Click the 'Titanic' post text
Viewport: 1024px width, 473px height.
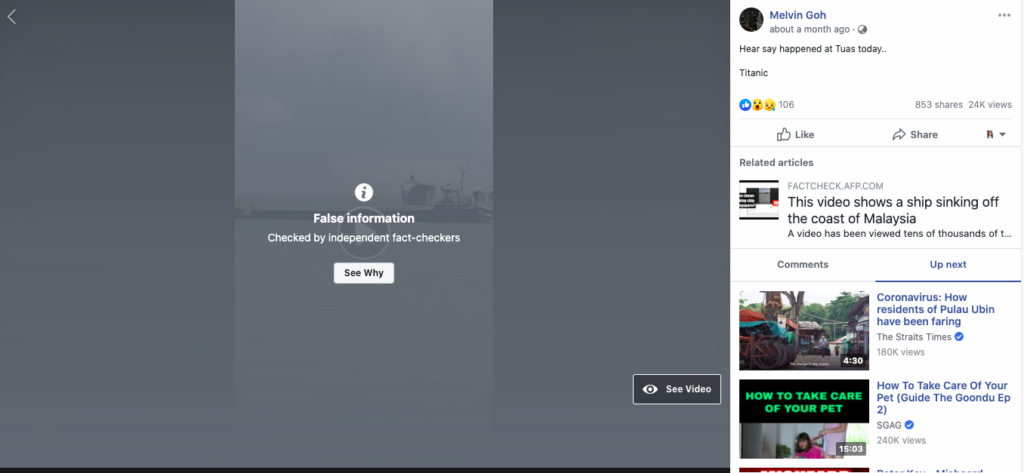(754, 73)
